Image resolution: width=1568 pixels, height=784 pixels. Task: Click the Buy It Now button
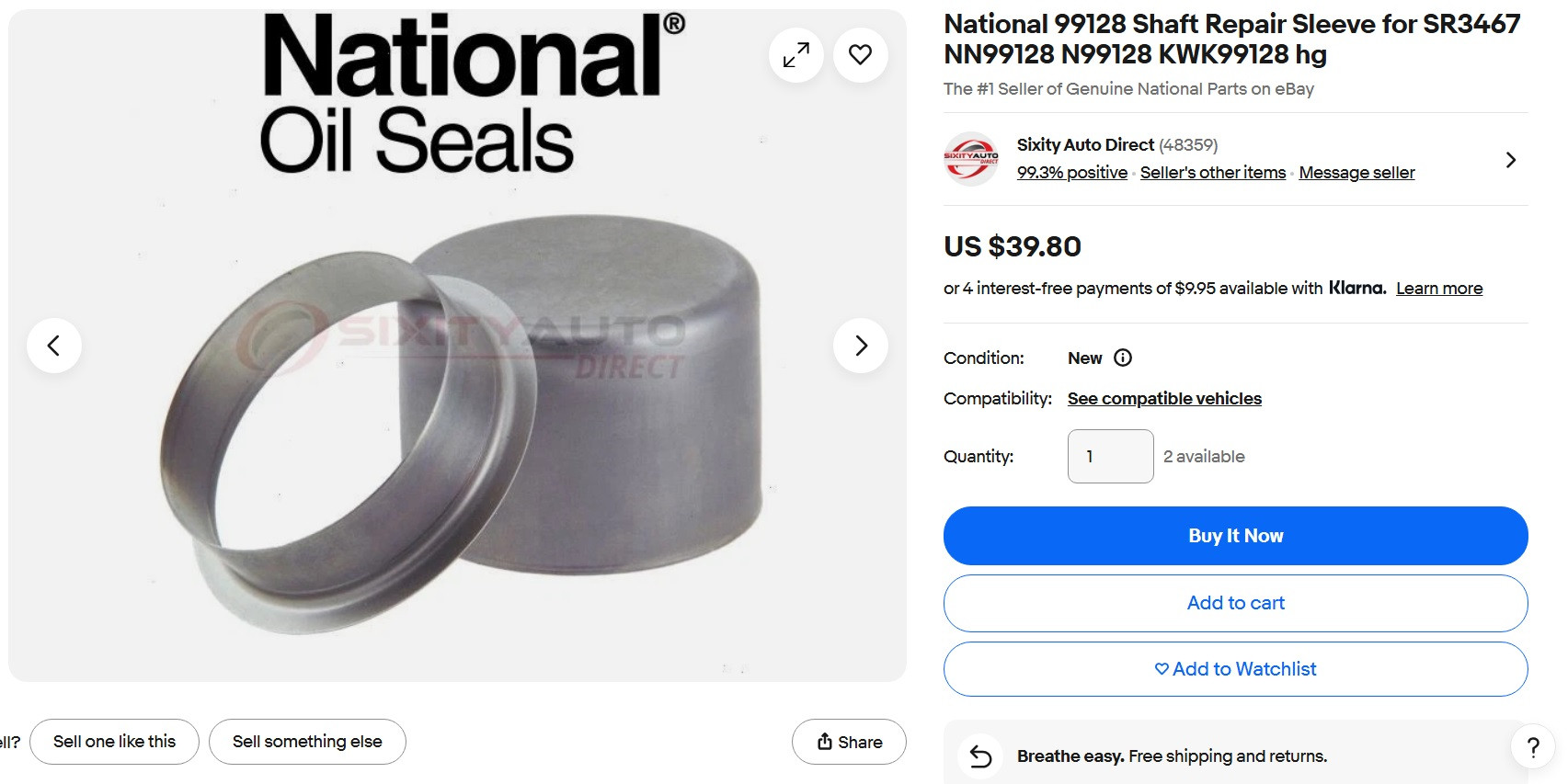pyautogui.click(x=1235, y=535)
